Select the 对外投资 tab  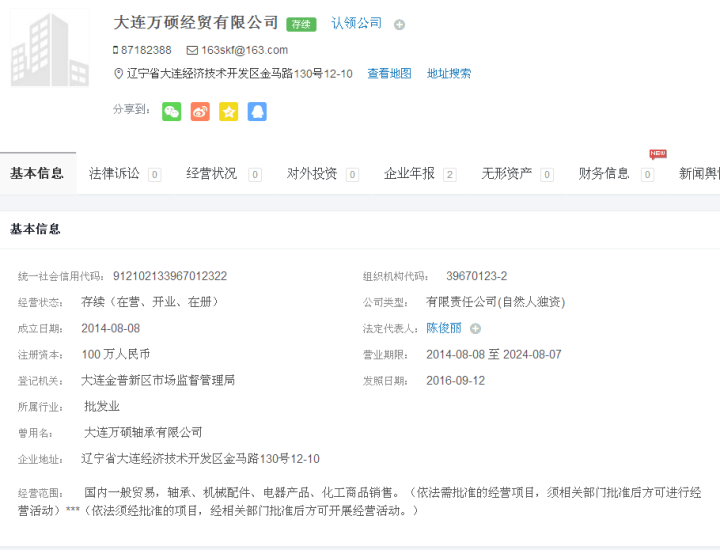[x=312, y=173]
